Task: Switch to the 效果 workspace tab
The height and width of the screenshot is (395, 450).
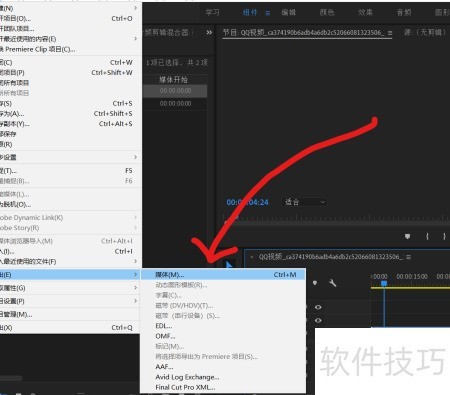Action: [x=365, y=13]
